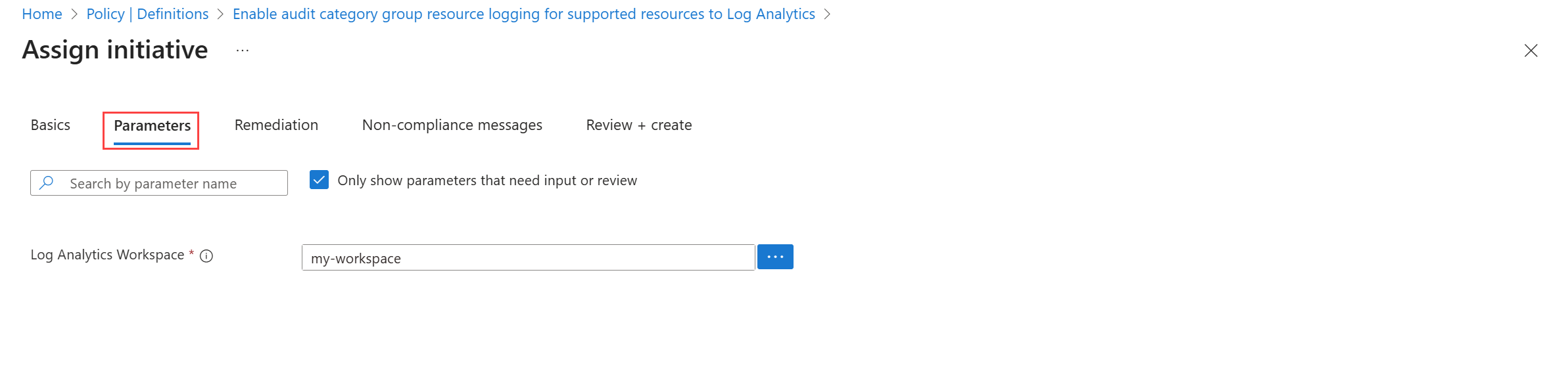Switch to the Basics tab
Screen dimensions: 1568x371
click(51, 125)
